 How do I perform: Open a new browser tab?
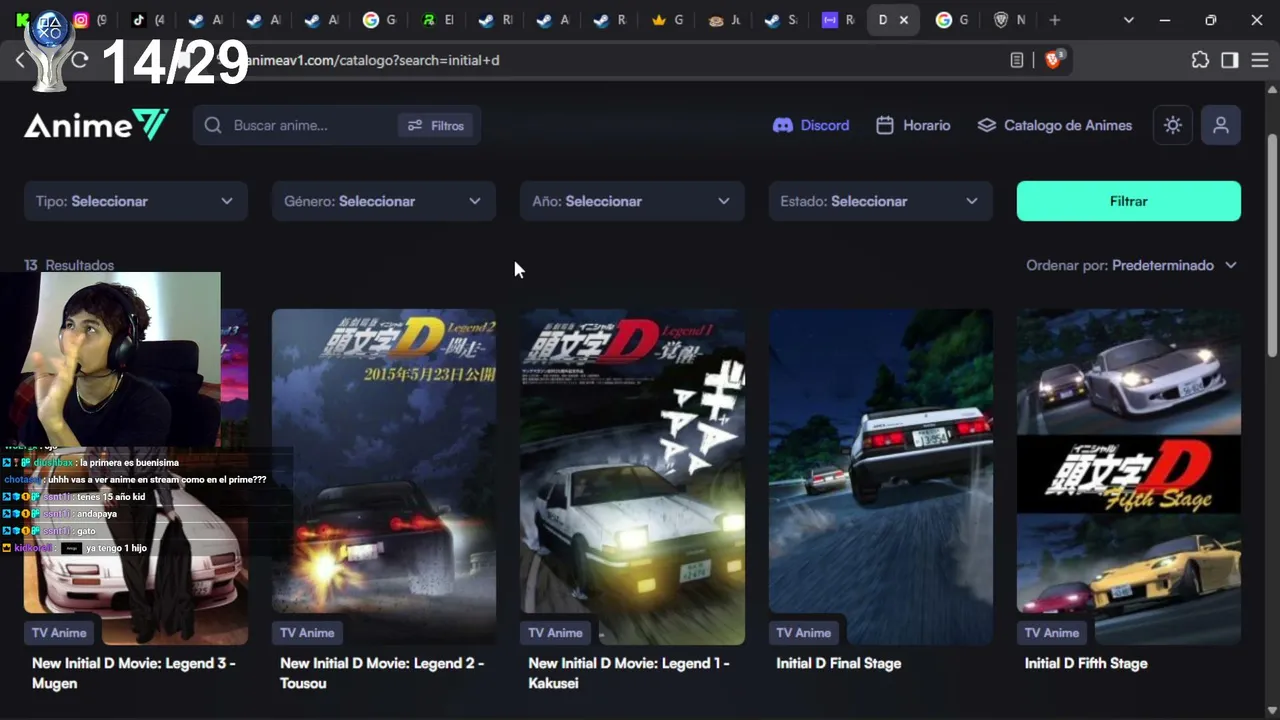click(1054, 20)
